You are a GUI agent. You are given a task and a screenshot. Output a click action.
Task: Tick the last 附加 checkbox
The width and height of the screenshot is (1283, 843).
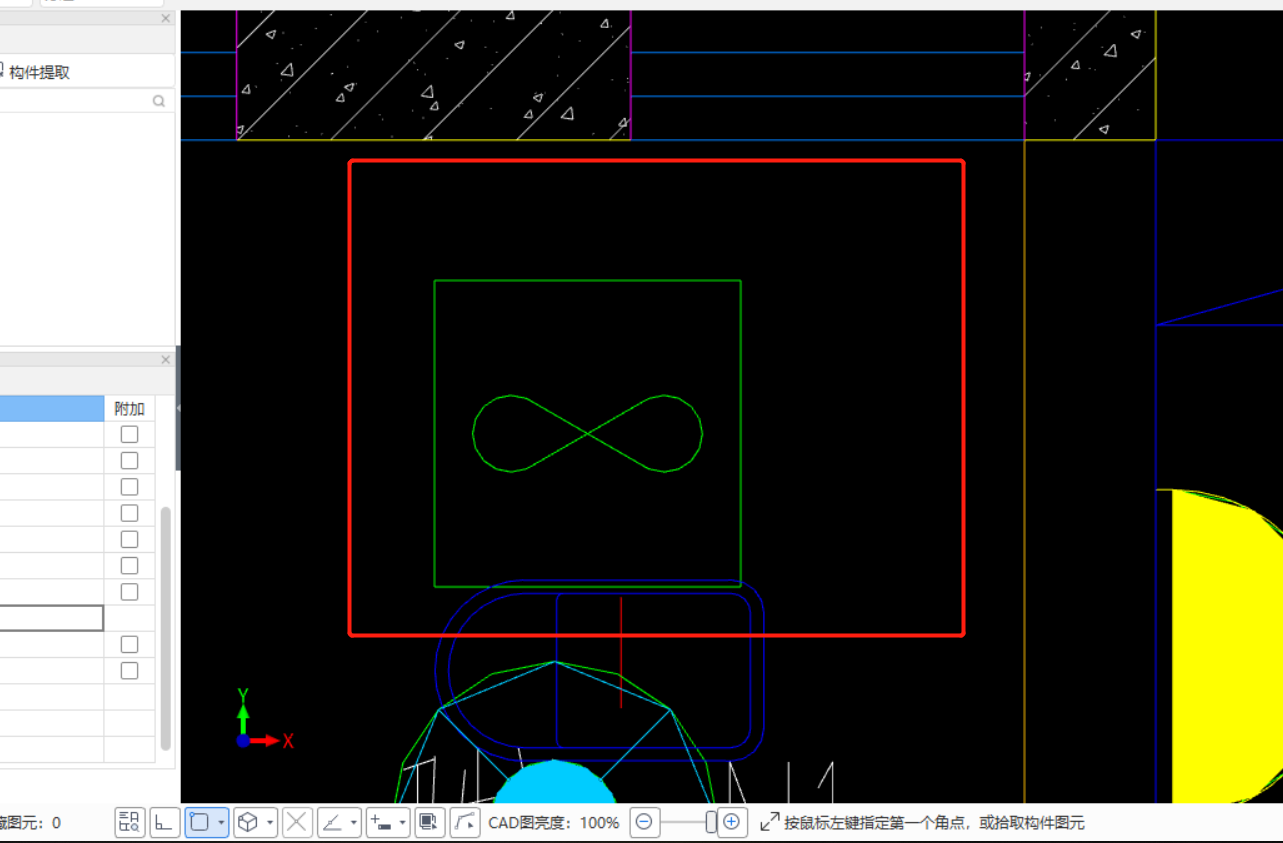tap(129, 670)
